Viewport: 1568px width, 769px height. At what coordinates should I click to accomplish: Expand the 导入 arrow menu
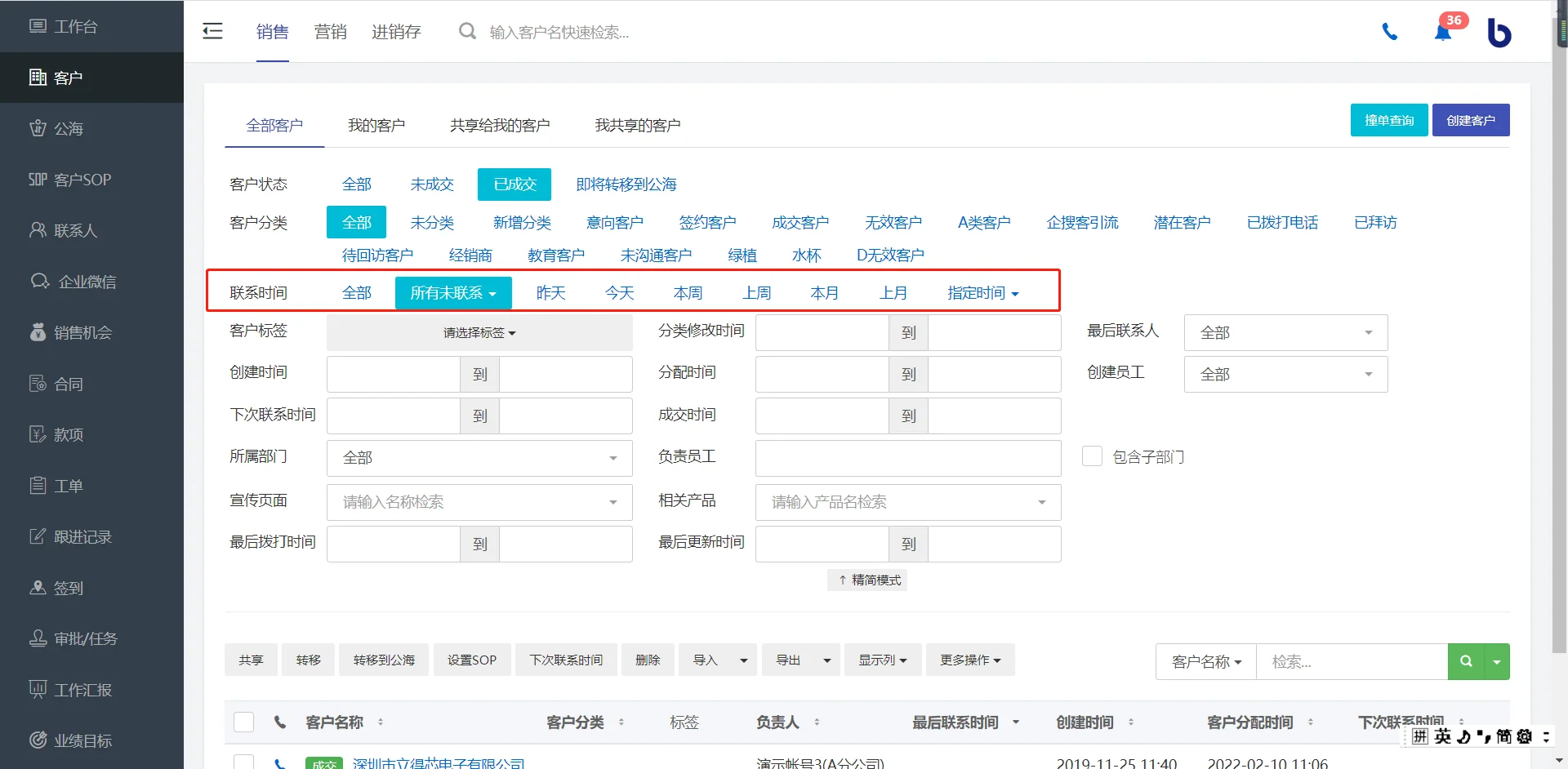coord(743,660)
